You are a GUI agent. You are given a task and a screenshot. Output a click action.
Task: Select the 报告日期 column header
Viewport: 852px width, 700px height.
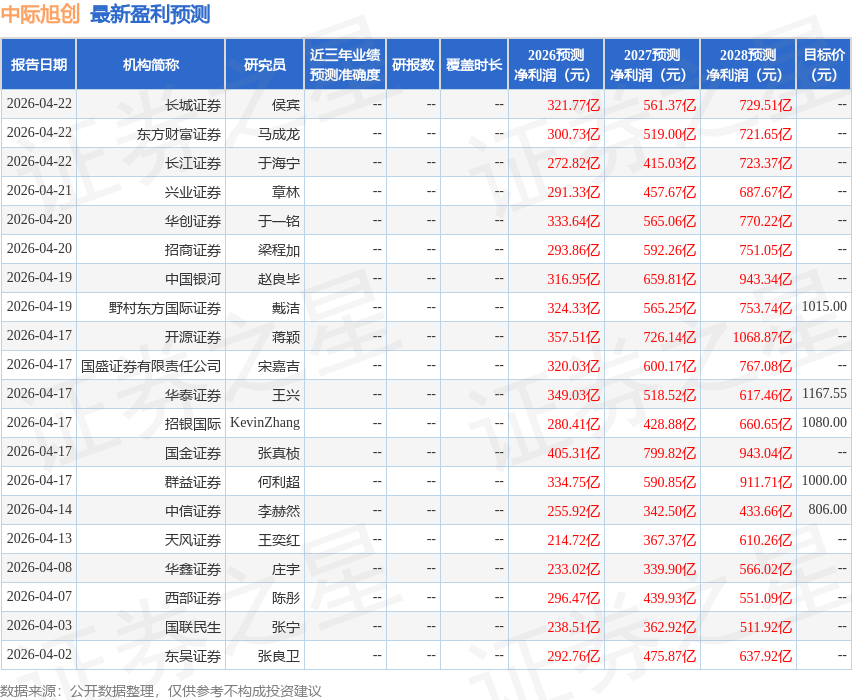point(39,64)
